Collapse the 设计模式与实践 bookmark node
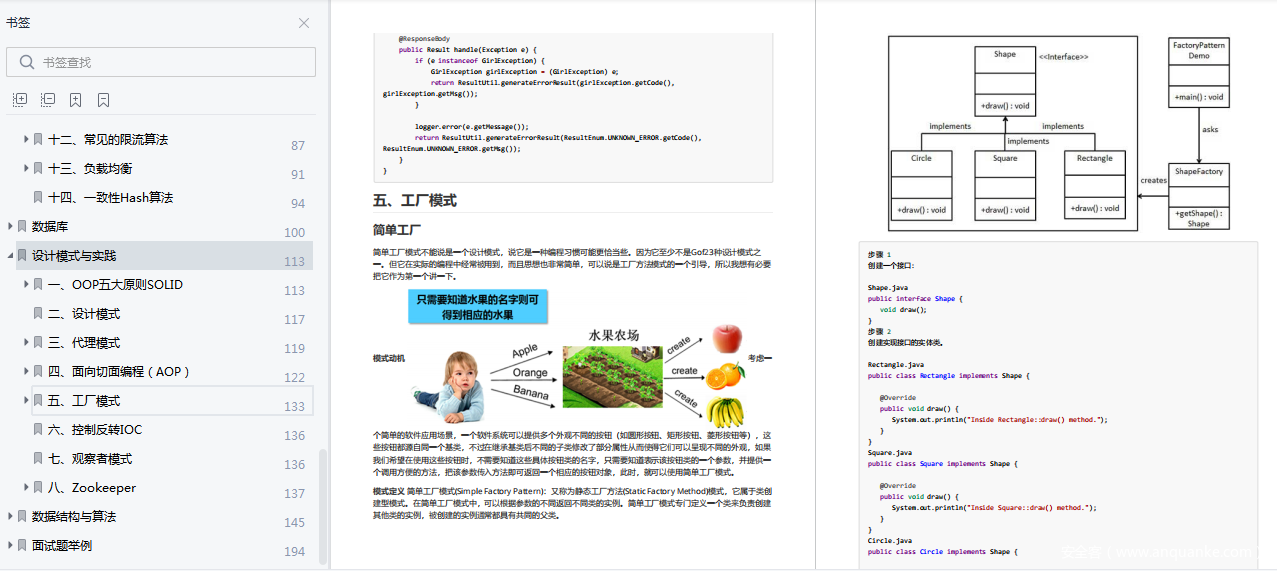1277x571 pixels. pyautogui.click(x=10, y=255)
